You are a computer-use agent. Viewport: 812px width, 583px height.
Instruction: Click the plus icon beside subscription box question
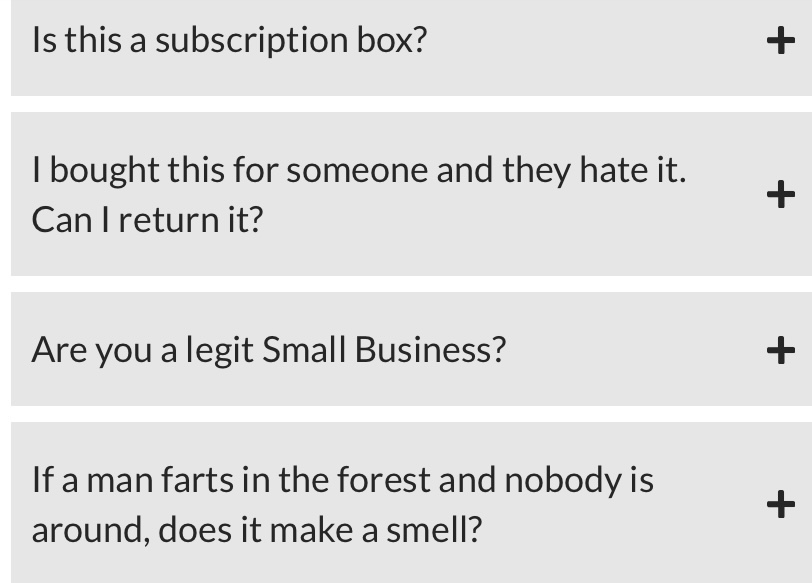click(779, 41)
